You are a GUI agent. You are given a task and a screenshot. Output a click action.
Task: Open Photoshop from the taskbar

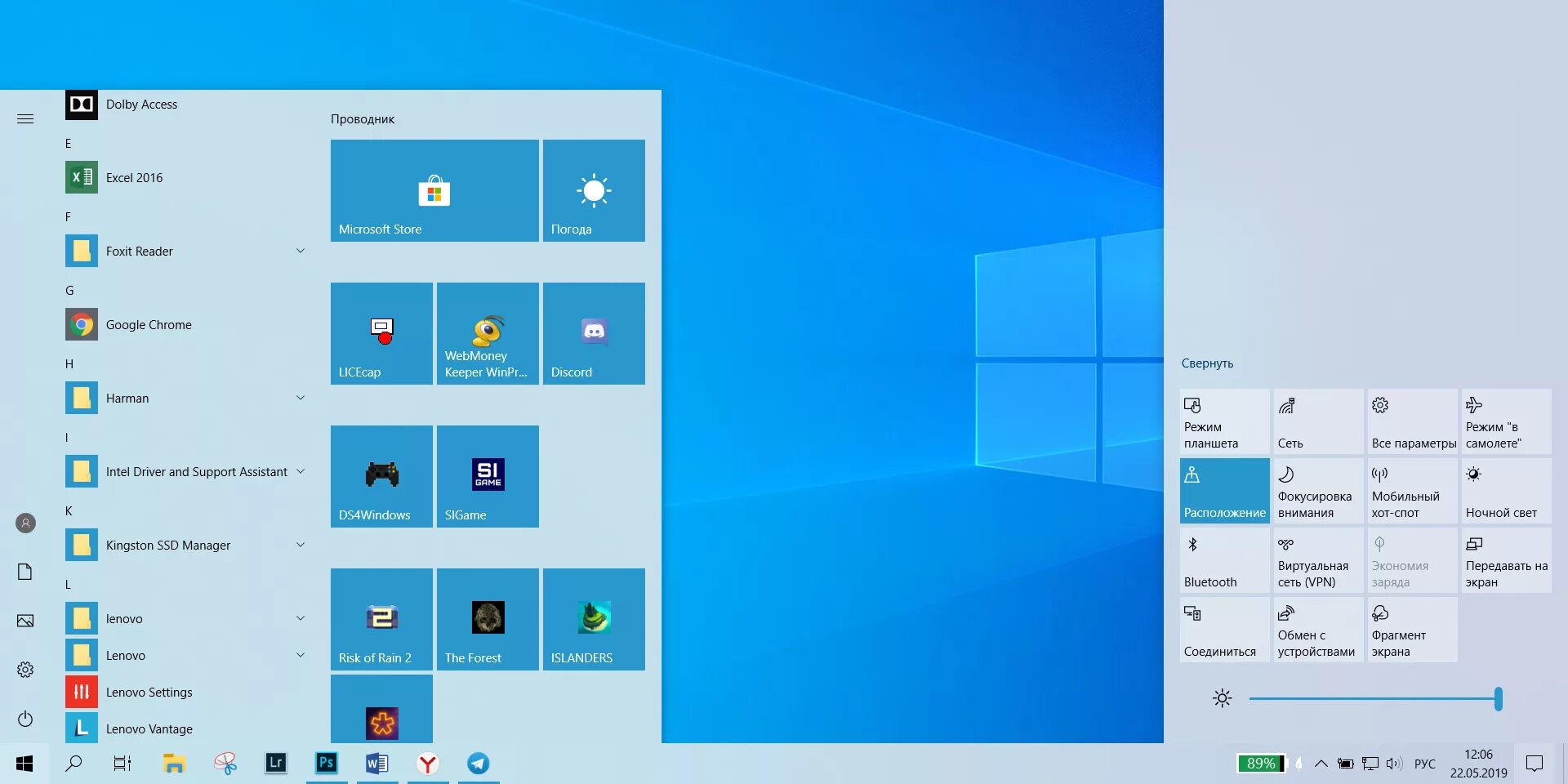(x=327, y=763)
